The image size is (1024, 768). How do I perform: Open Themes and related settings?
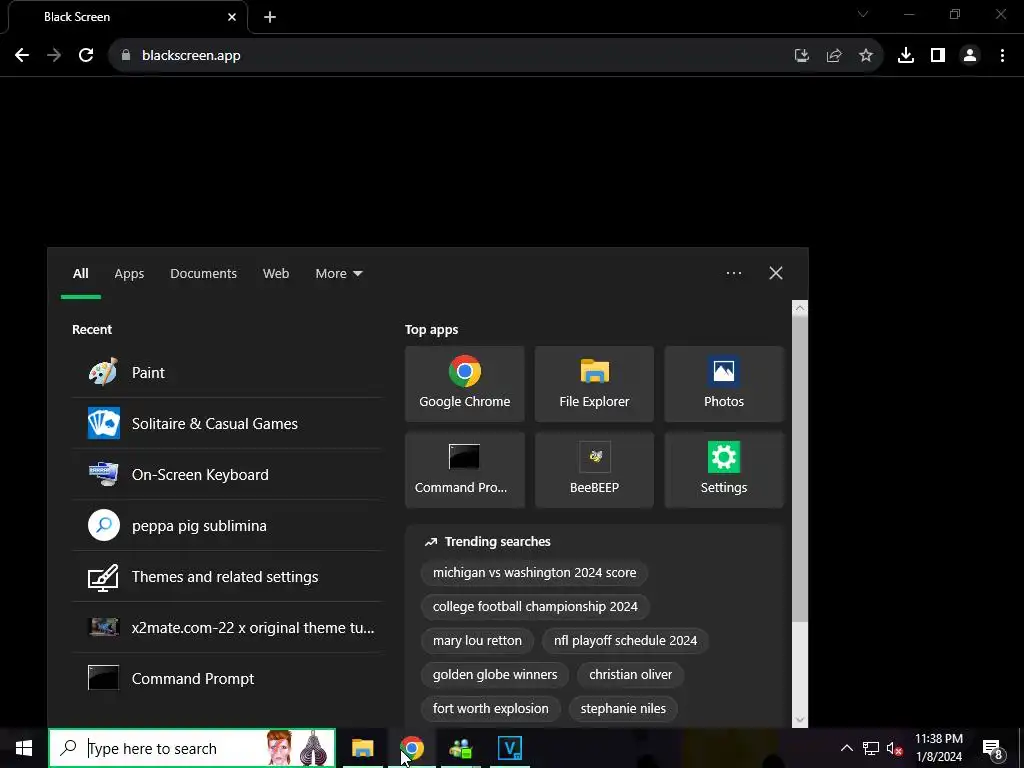pyautogui.click(x=227, y=577)
